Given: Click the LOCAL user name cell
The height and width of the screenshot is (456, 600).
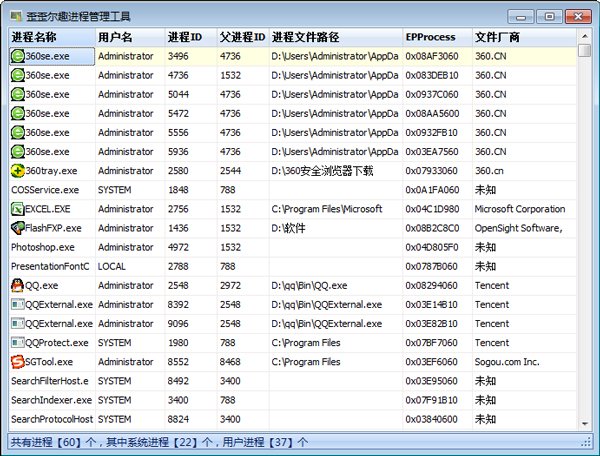Looking at the screenshot, I should click(112, 267).
